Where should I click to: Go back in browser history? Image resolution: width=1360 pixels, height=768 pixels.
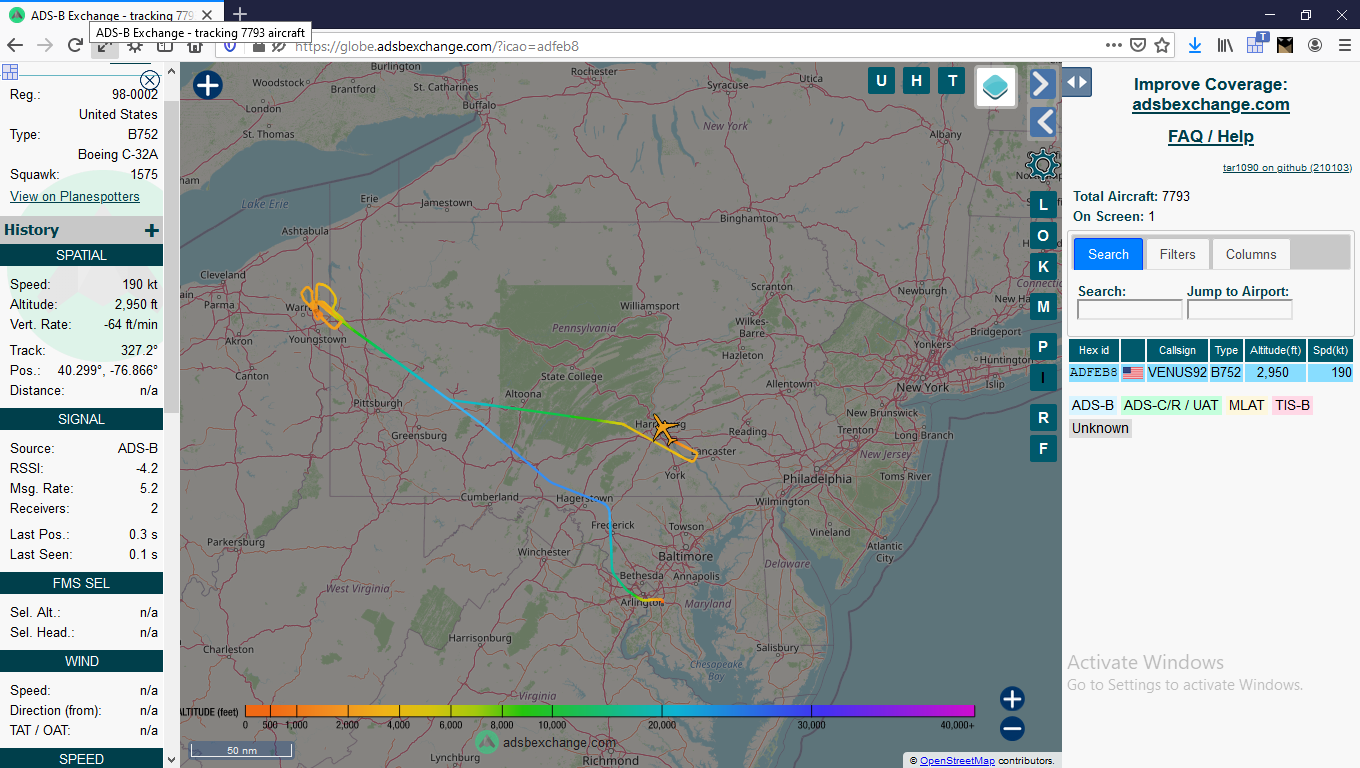point(15,45)
